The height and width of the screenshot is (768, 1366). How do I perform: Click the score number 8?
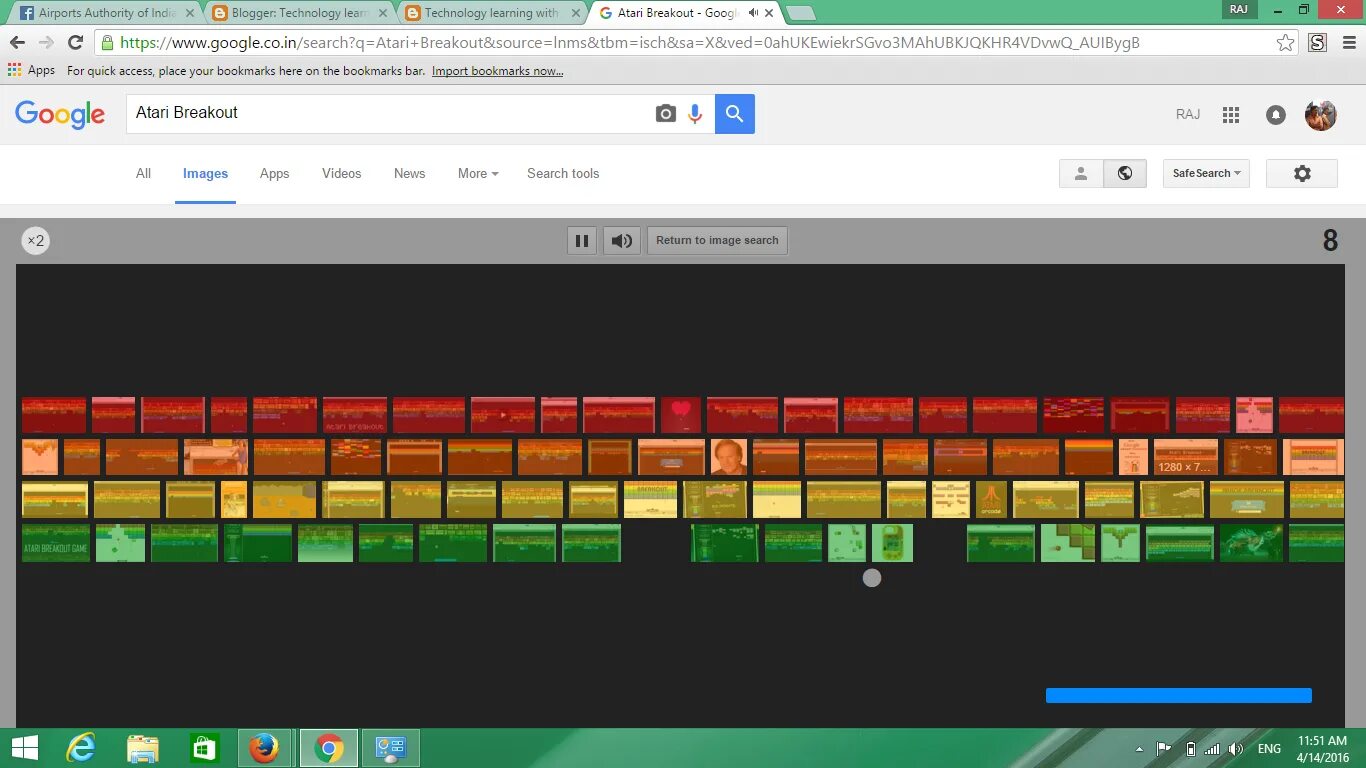point(1330,240)
